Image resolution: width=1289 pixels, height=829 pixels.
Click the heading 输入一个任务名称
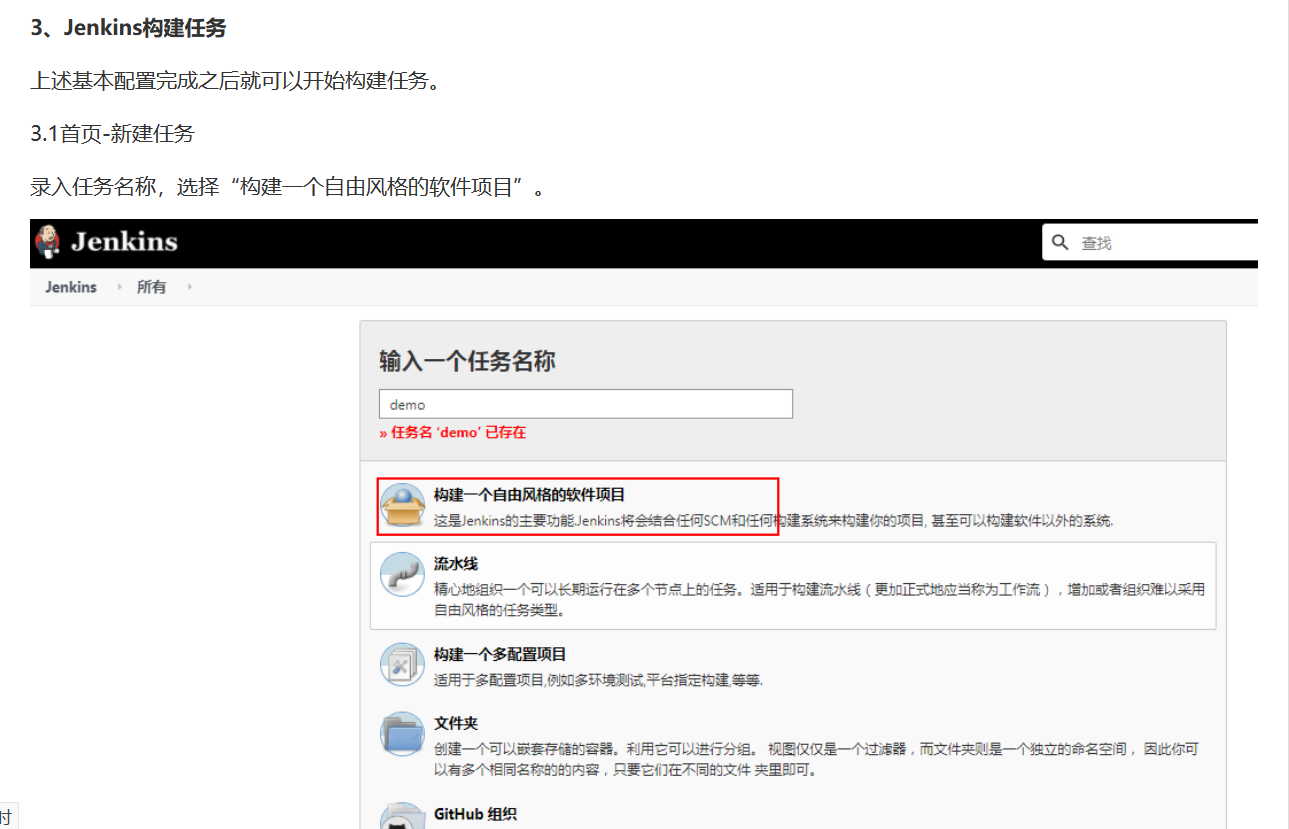467,361
